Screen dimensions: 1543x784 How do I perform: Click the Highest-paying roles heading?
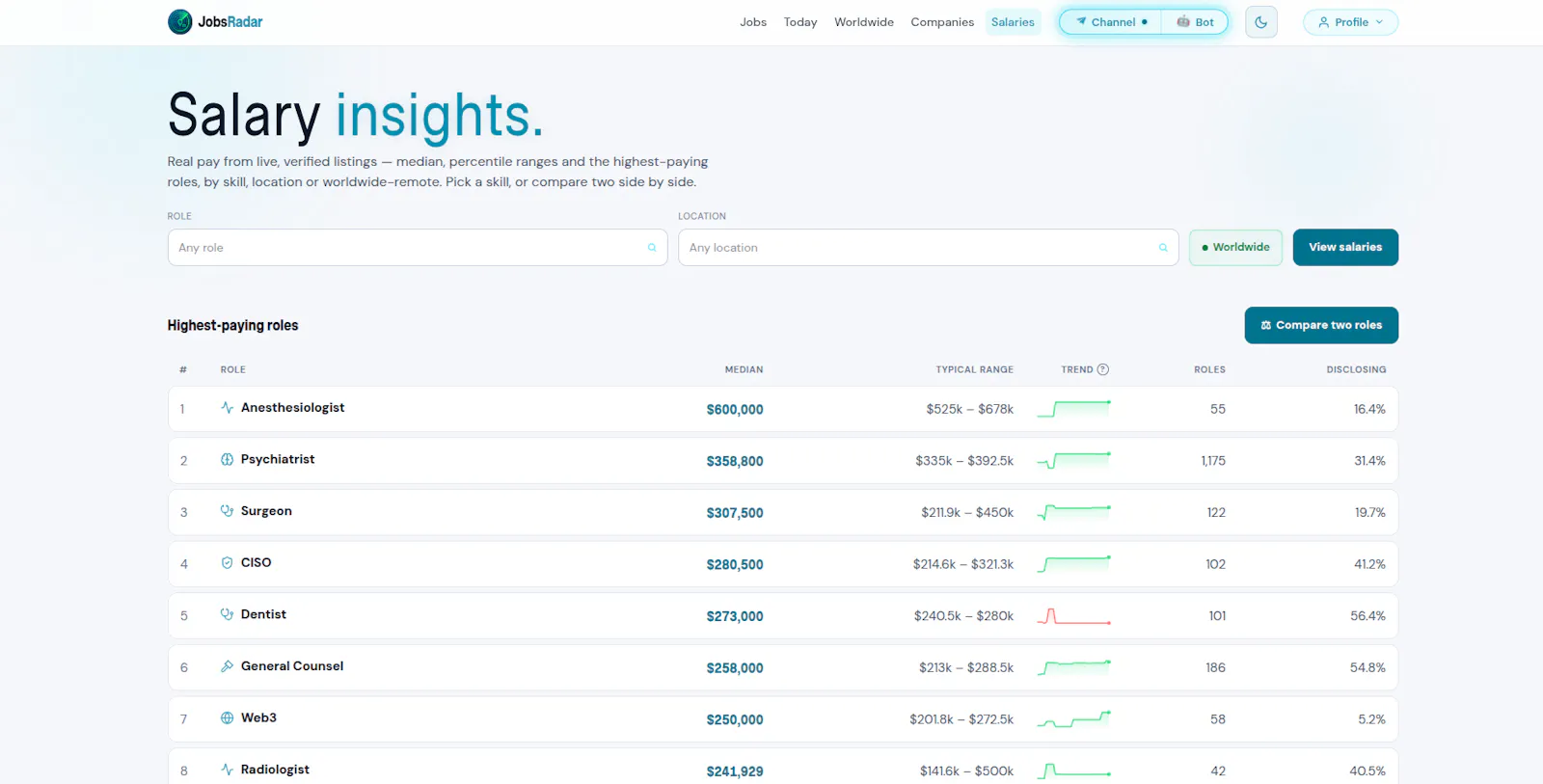(232, 325)
